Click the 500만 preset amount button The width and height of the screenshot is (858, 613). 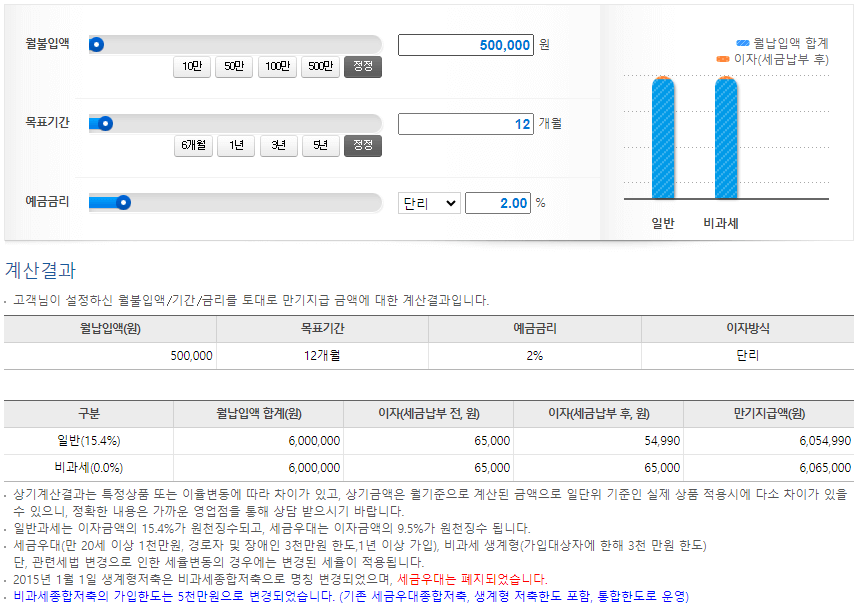322,68
